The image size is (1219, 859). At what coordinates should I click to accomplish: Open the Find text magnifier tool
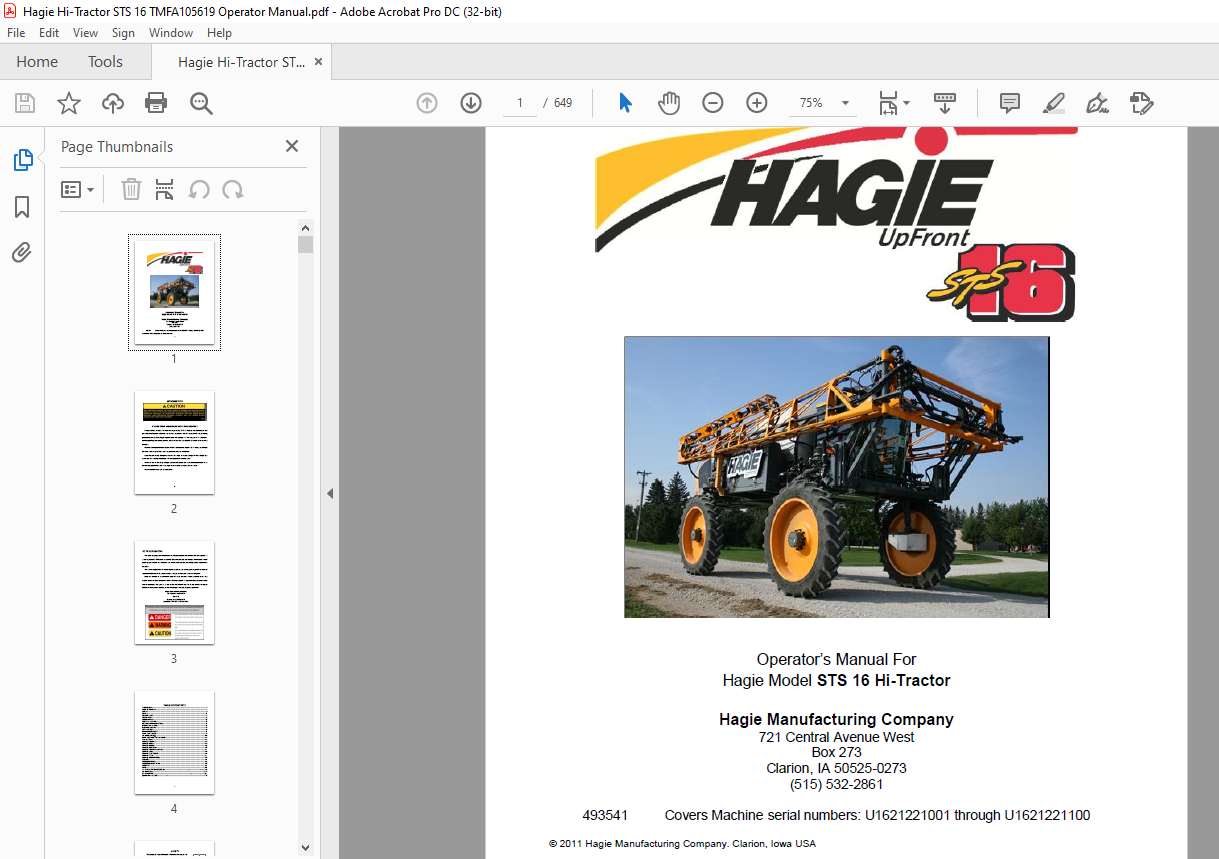[x=201, y=103]
